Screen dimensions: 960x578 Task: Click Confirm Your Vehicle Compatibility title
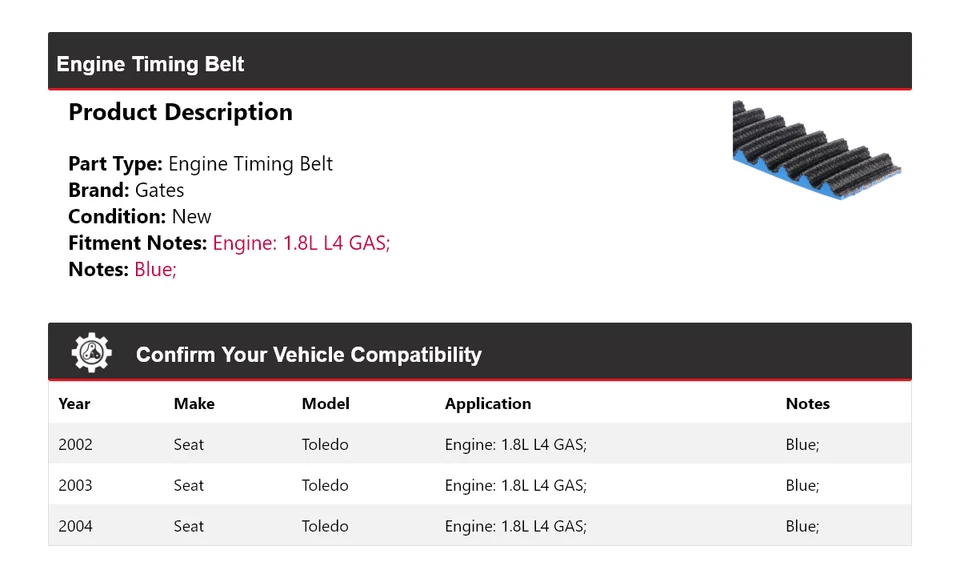tap(308, 355)
